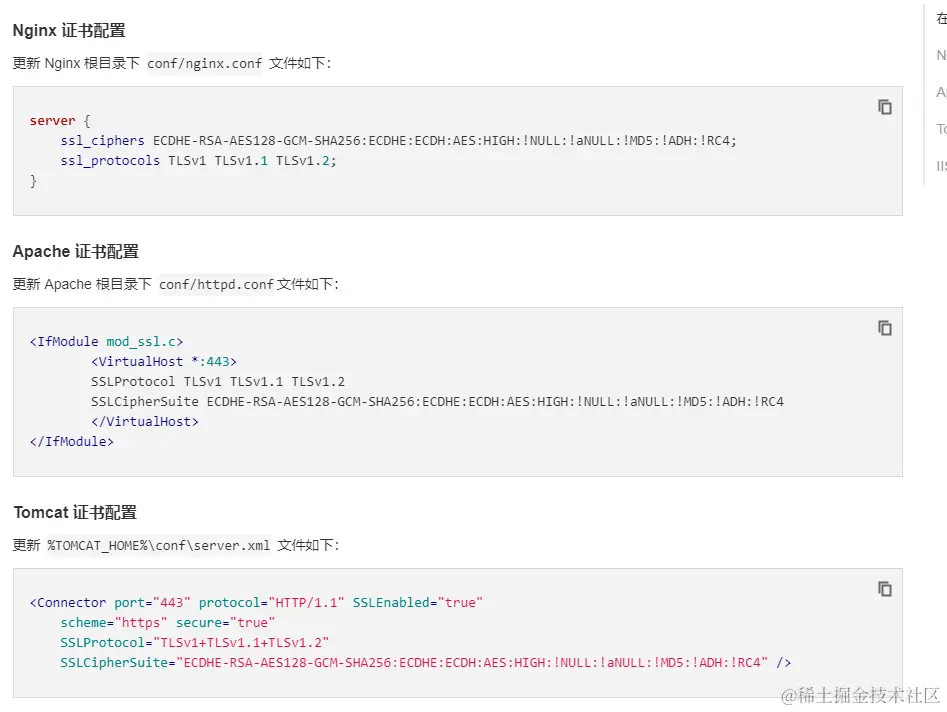Click the "</VirtualHost>" closing tag
The height and width of the screenshot is (712, 947).
(145, 422)
